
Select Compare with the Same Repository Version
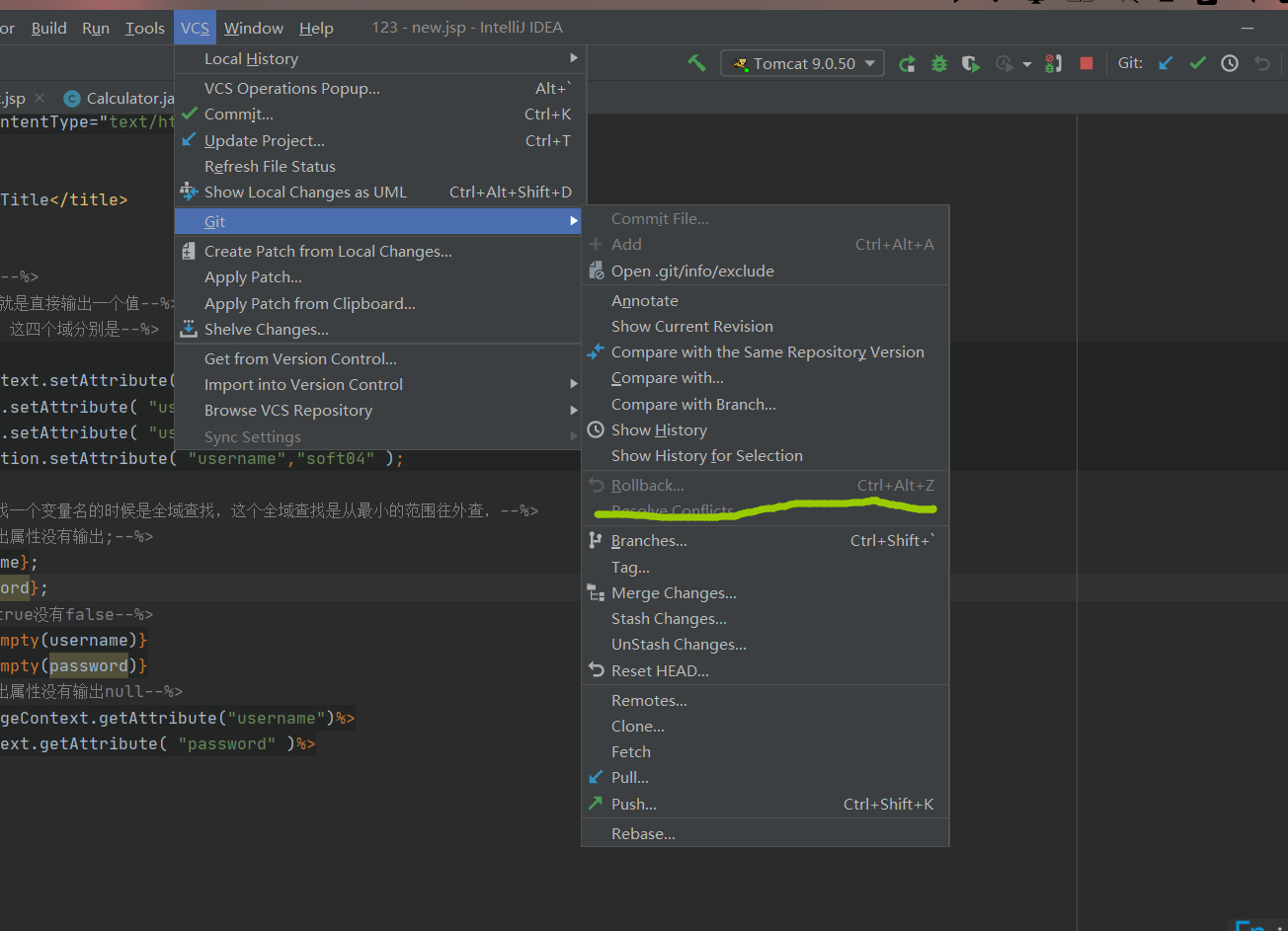pos(765,351)
